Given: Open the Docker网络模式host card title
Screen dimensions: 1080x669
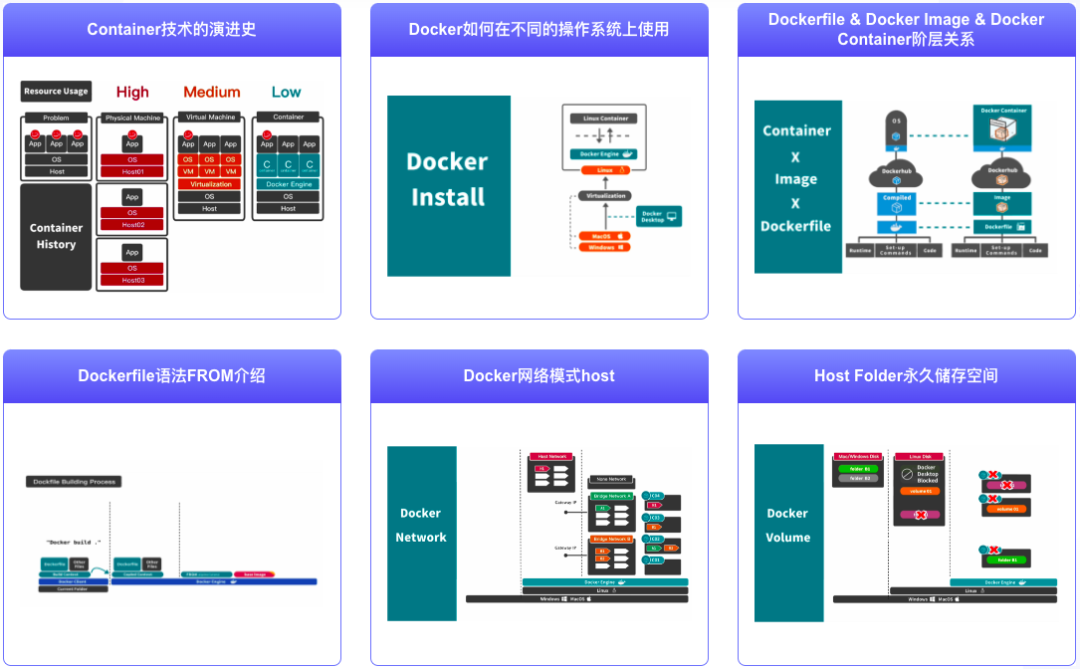Looking at the screenshot, I should click(x=539, y=375).
